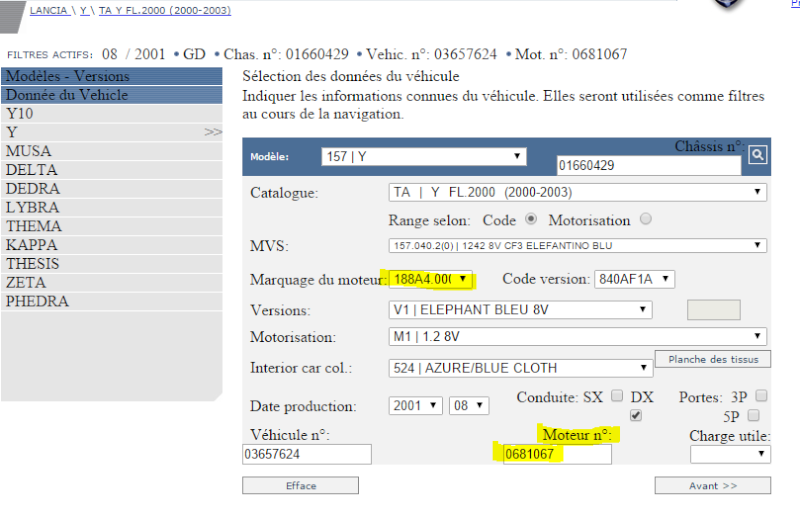Click the Véhicule n° input field

point(307,454)
